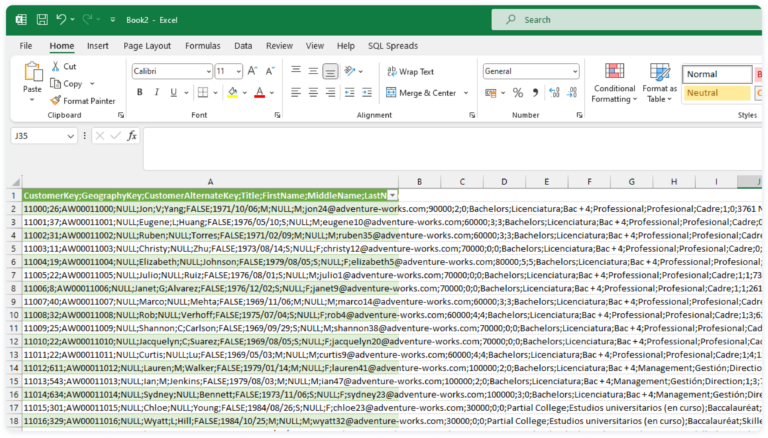The width and height of the screenshot is (768, 438).
Task: Expand the Name Box dropdown arrow
Action: (71, 136)
